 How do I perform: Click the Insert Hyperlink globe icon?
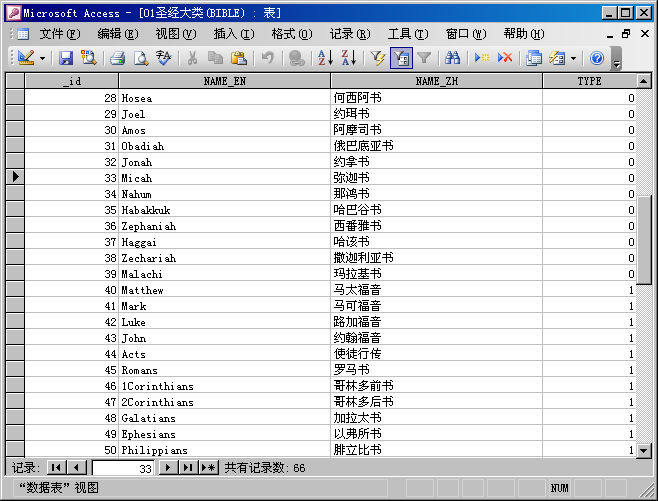click(297, 58)
